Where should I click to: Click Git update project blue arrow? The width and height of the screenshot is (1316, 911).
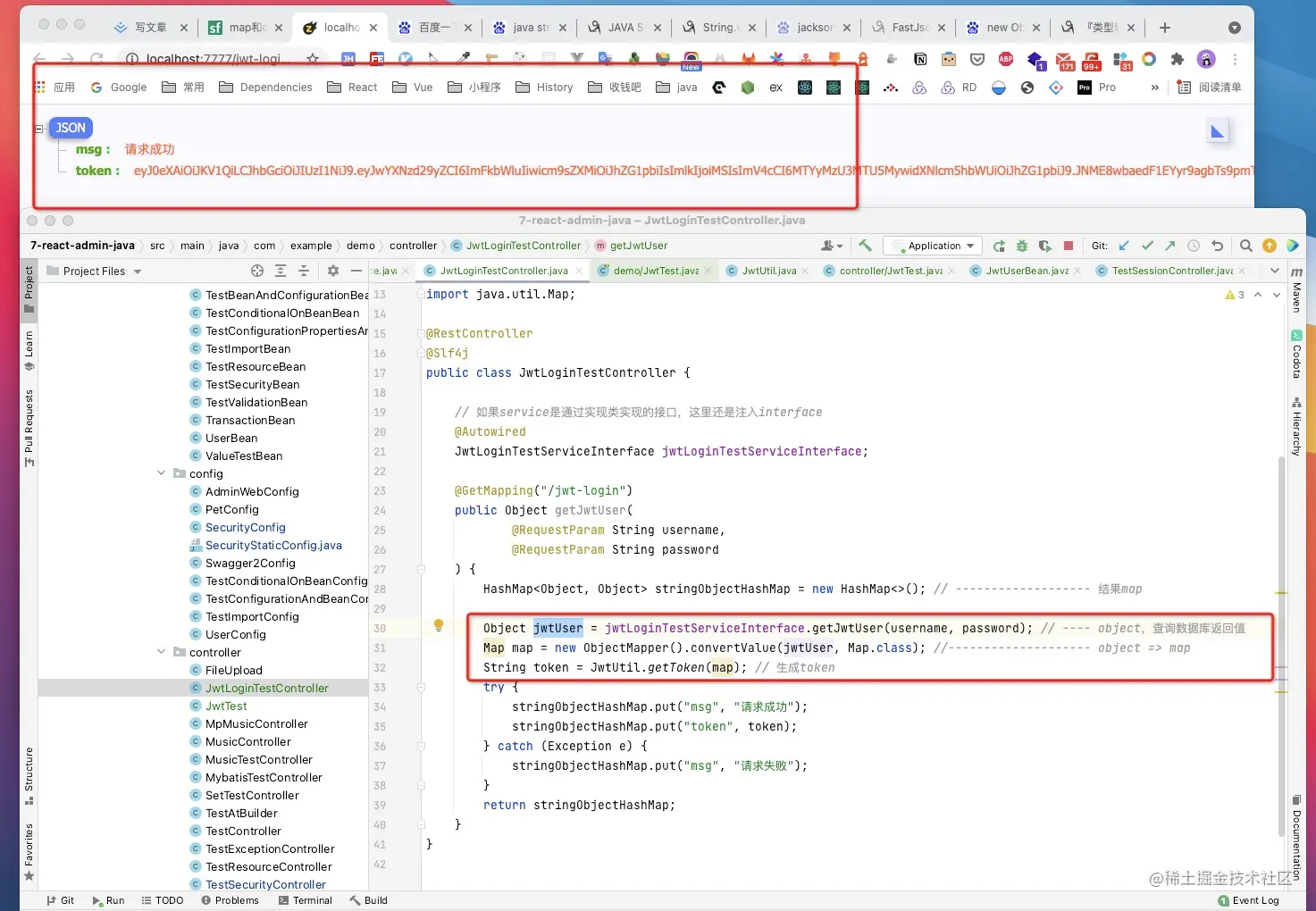click(1124, 246)
